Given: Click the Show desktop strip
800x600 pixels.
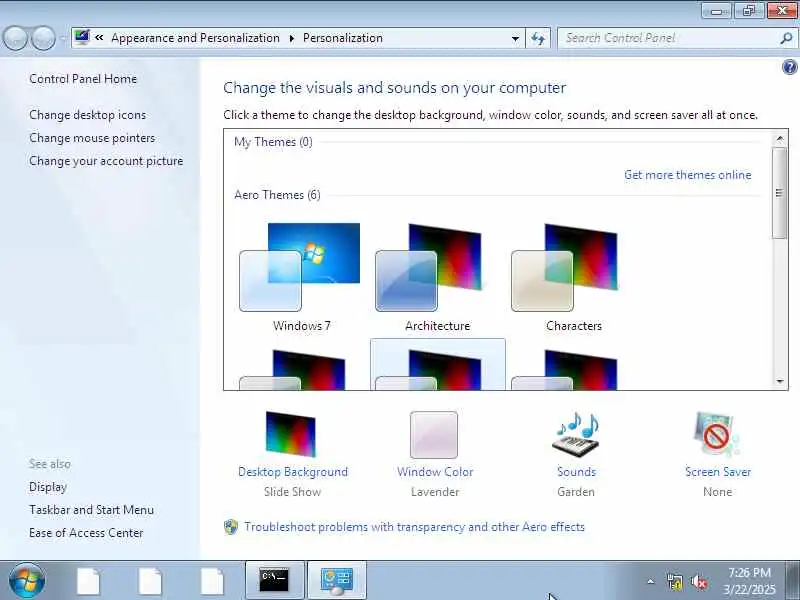Looking at the screenshot, I should [792, 580].
